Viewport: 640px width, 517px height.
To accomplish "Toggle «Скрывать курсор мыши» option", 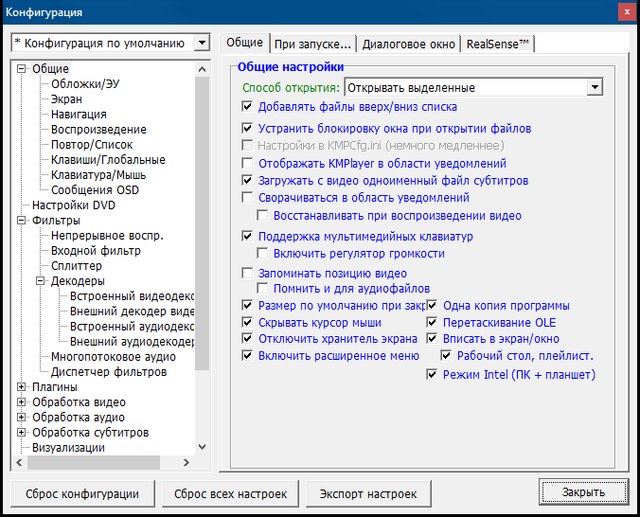I will pyautogui.click(x=248, y=323).
